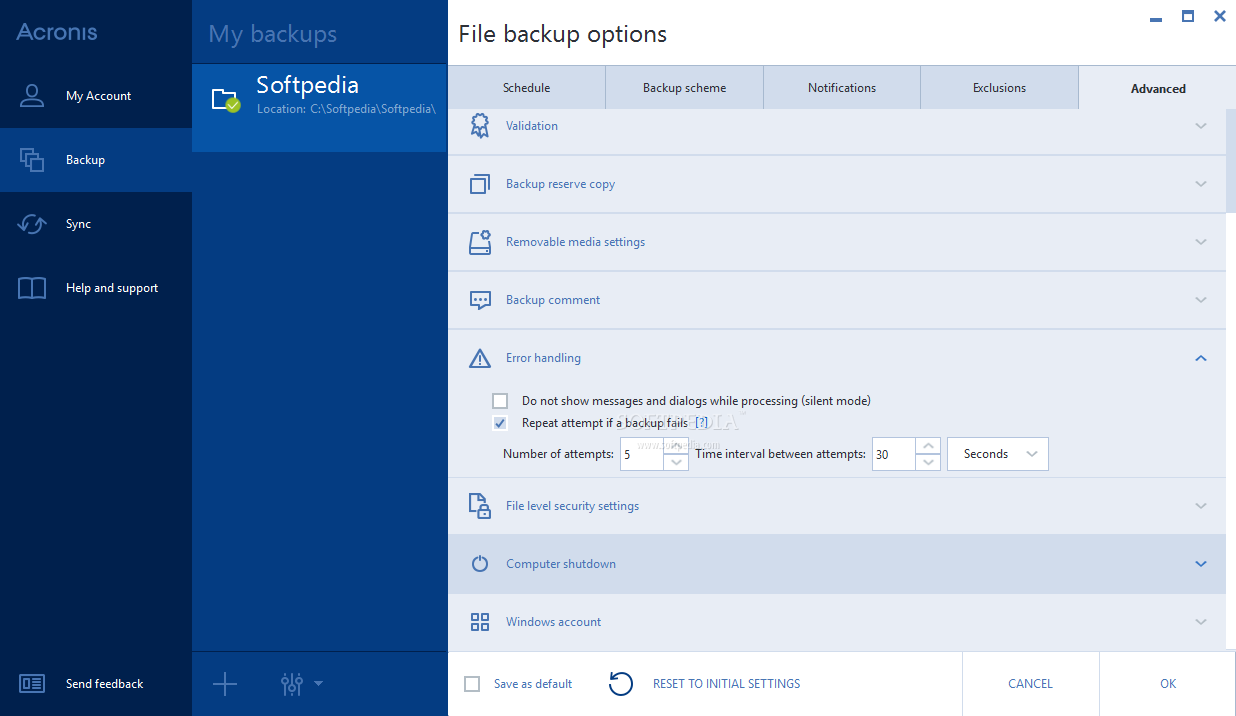Enable silent mode checkbox
Screen dimensions: 1236x716
point(500,401)
